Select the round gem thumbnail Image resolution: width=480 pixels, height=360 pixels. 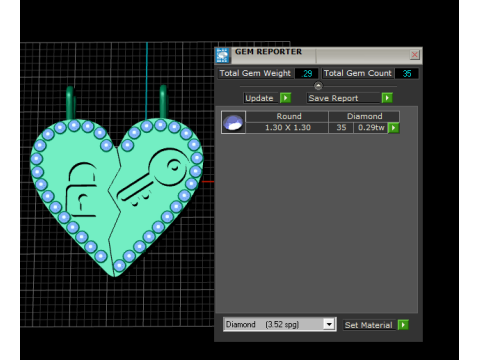[233, 122]
